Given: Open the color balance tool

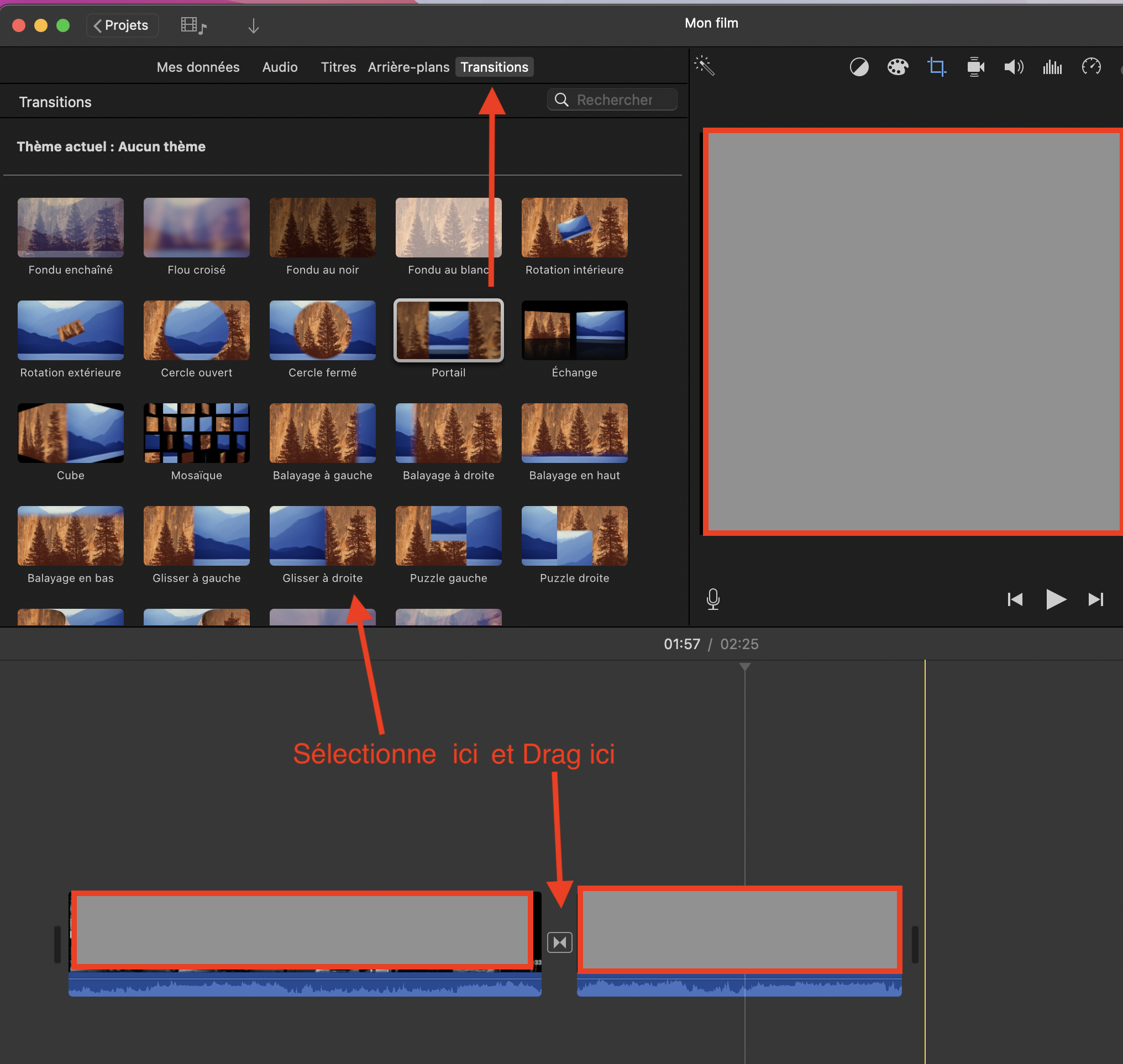Looking at the screenshot, I should click(859, 67).
